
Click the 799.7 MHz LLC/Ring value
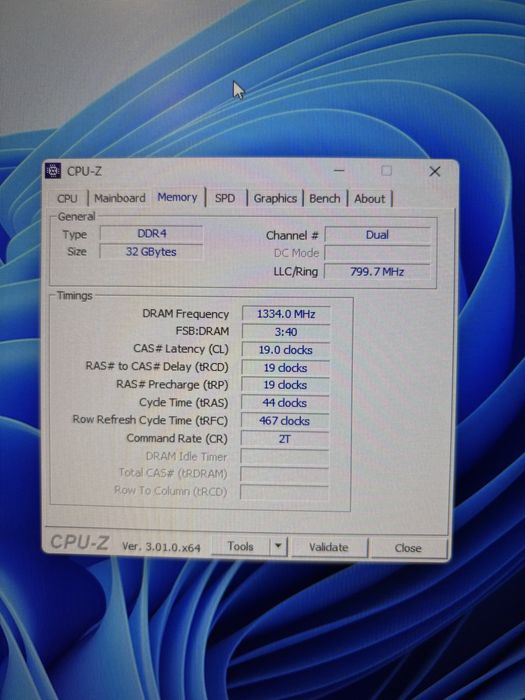377,271
